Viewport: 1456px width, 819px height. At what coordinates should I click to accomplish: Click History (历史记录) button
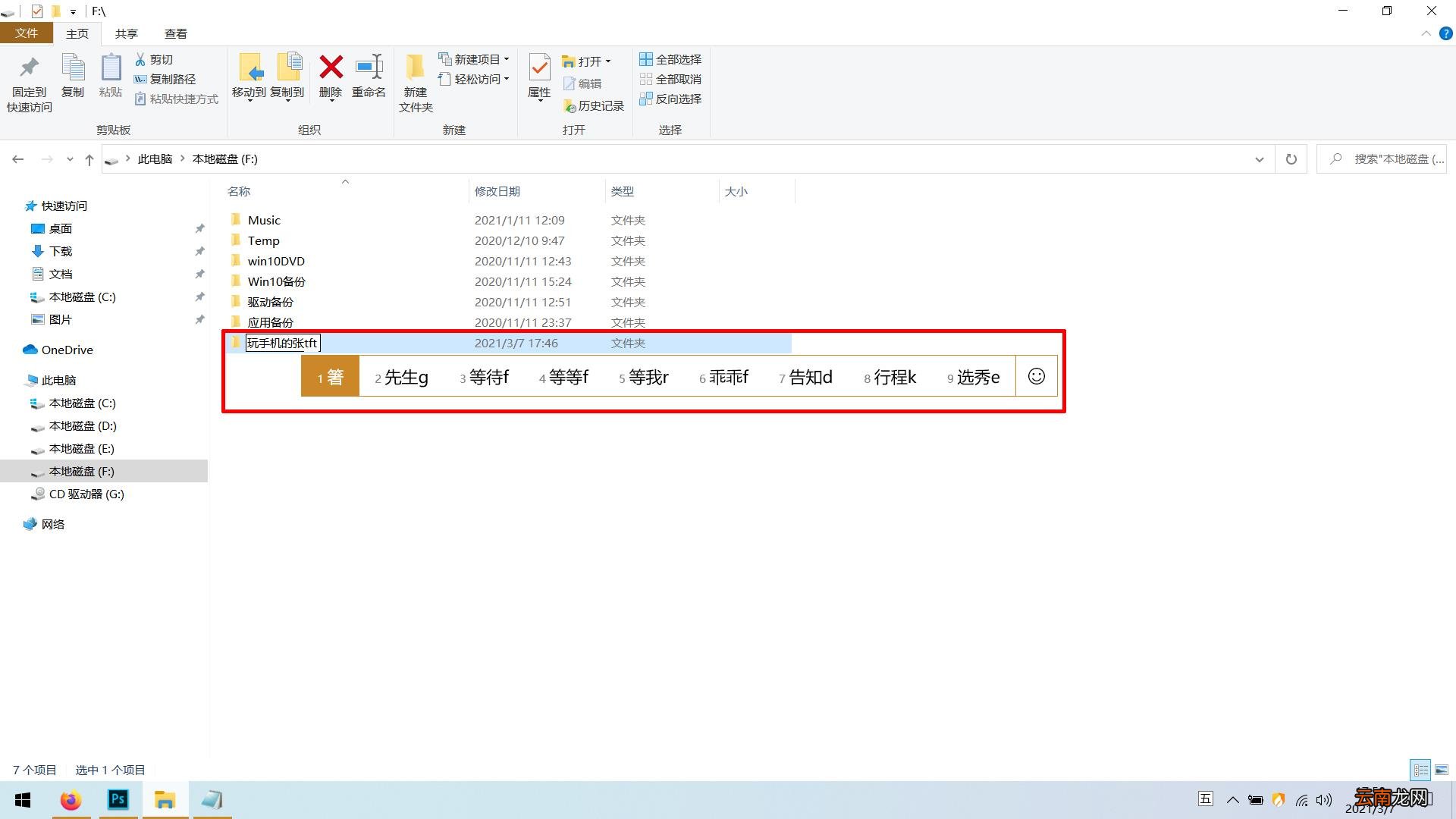coord(594,106)
